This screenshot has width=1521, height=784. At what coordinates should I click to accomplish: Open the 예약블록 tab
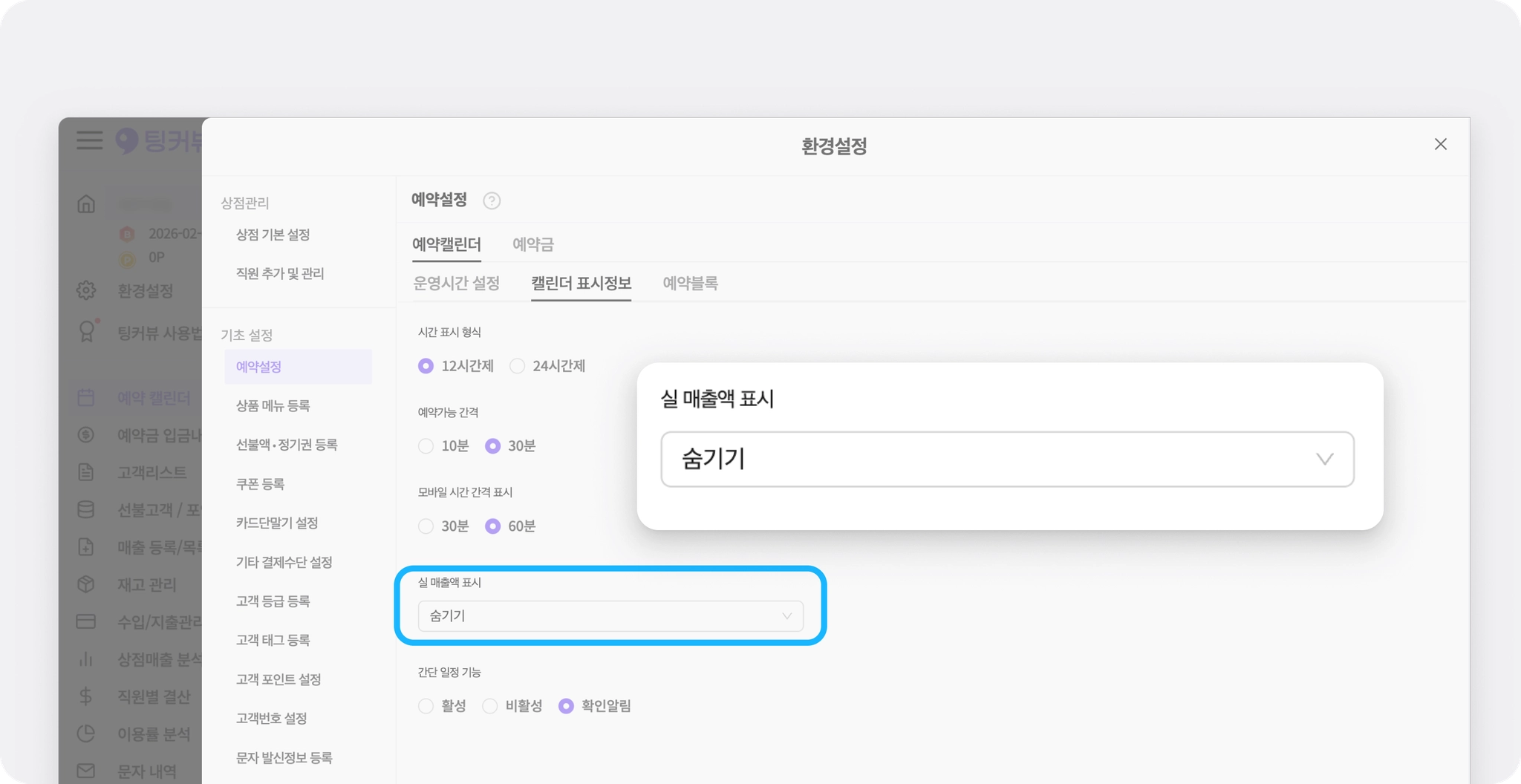coord(690,283)
